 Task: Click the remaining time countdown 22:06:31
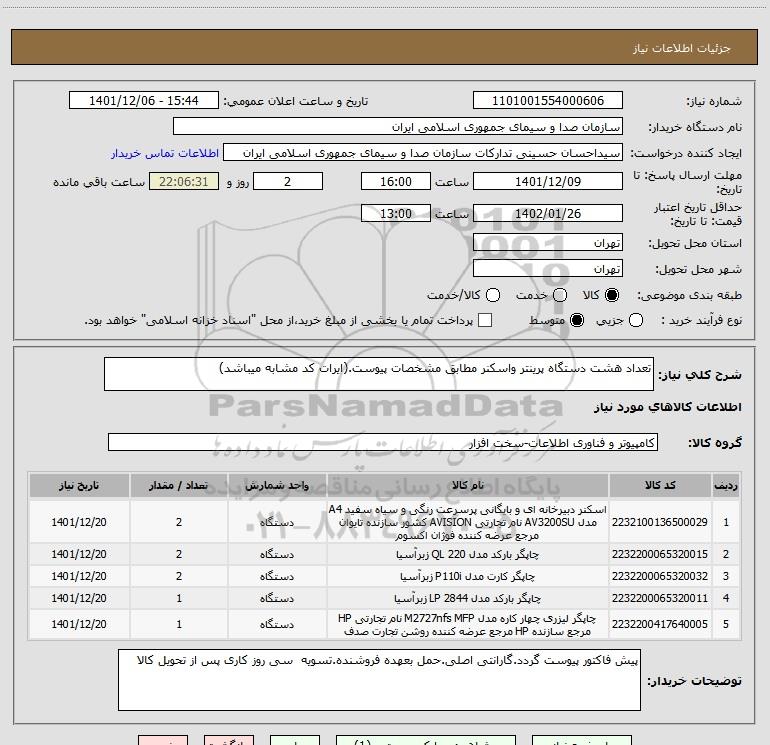click(x=184, y=182)
